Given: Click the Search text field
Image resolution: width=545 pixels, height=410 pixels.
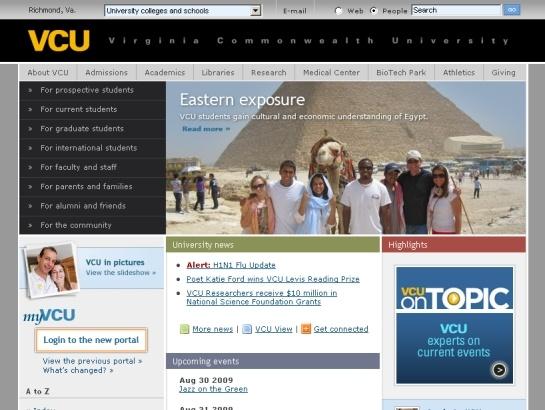Looking at the screenshot, I should coord(456,10).
